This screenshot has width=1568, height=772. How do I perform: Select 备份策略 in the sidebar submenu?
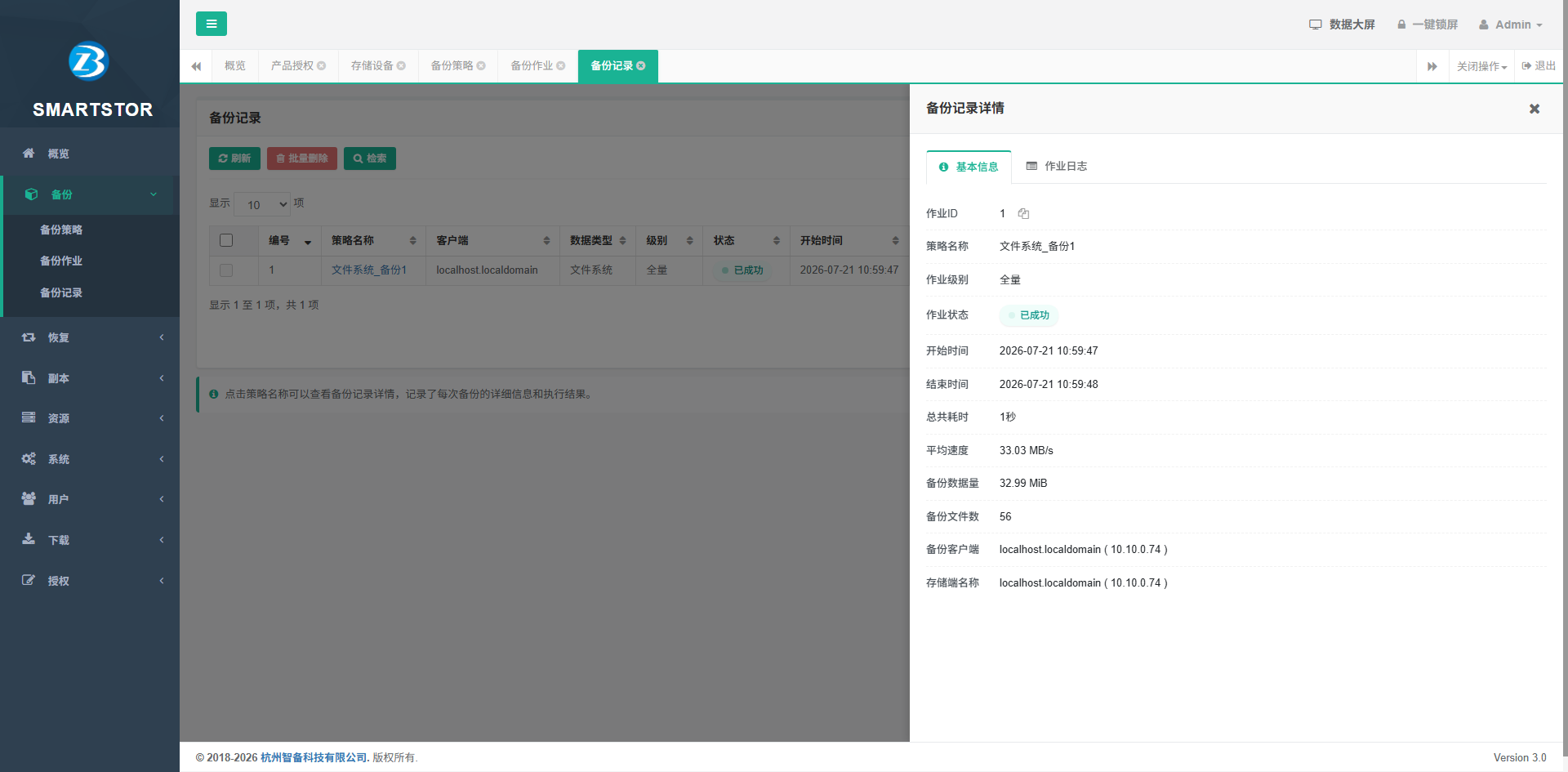pyautogui.click(x=61, y=230)
